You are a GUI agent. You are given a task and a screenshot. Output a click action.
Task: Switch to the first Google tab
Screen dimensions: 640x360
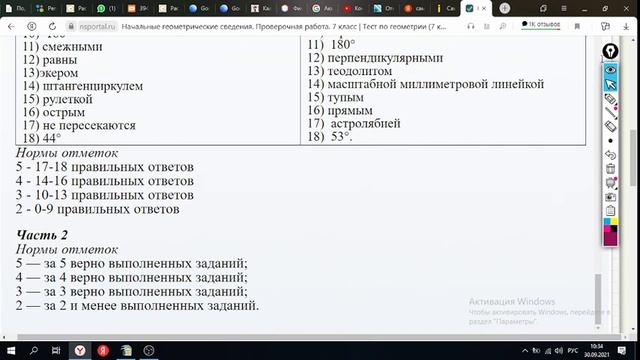[x=199, y=8]
